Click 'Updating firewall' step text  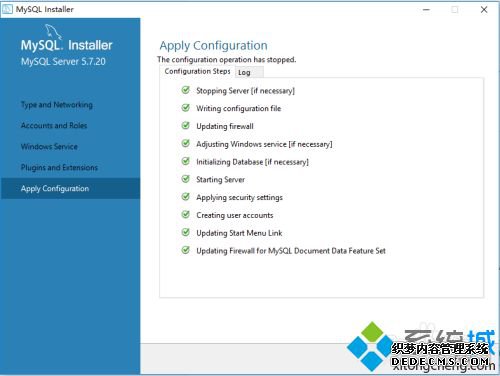[225, 126]
